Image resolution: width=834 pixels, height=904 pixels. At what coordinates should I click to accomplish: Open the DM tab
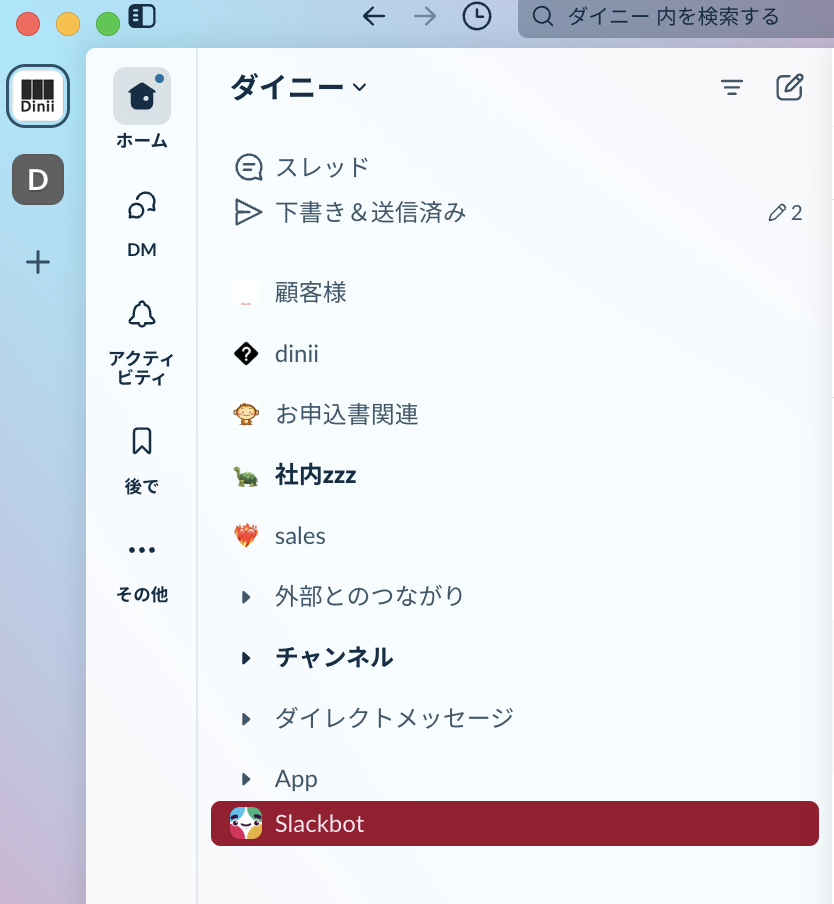click(x=142, y=225)
